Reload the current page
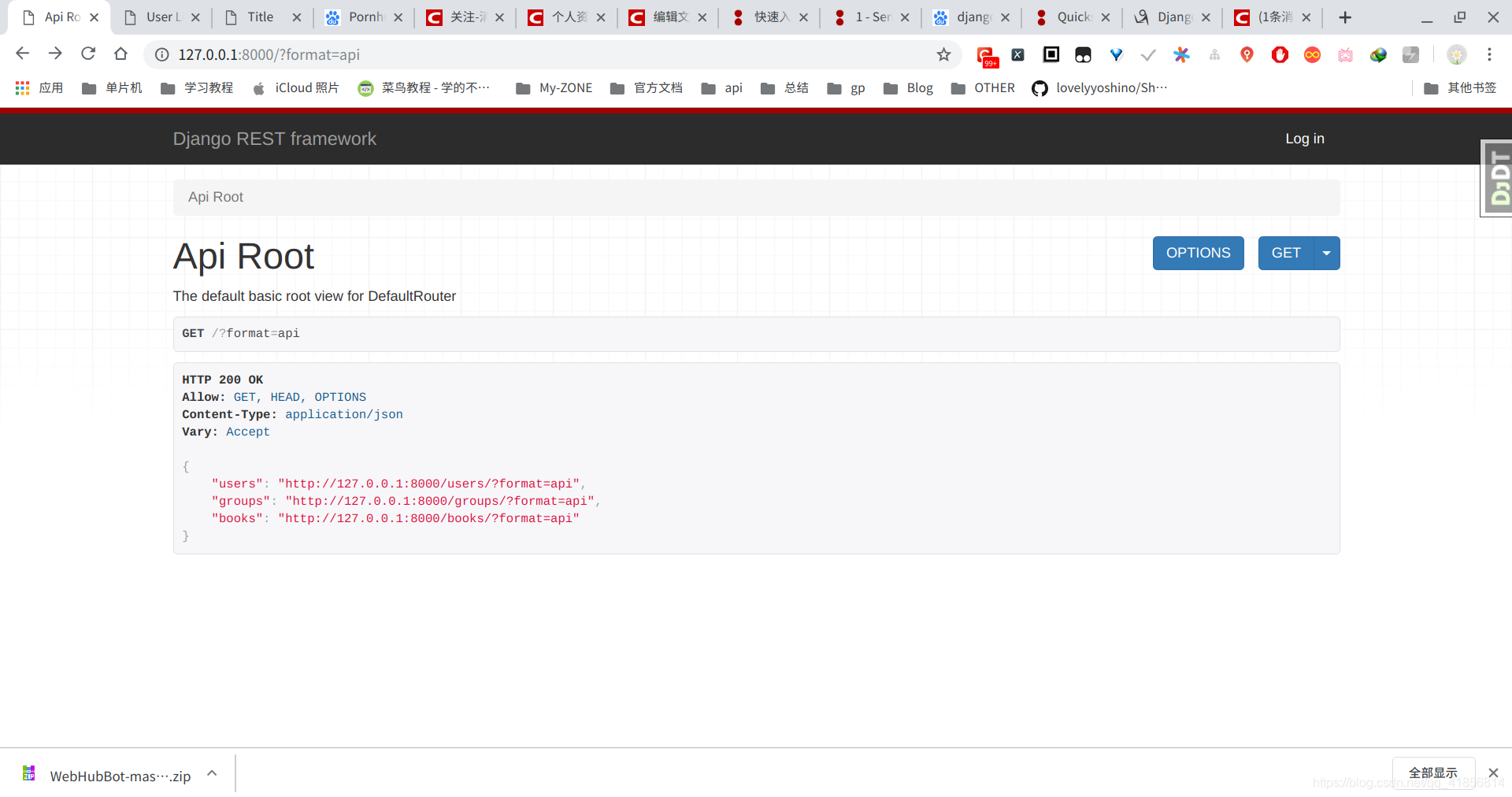Image resolution: width=1512 pixels, height=797 pixels. point(88,54)
